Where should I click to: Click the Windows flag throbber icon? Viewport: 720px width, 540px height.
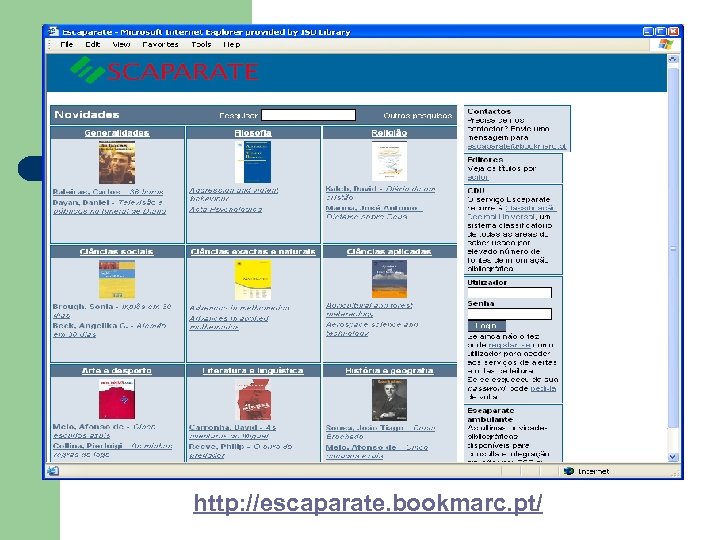pyautogui.click(x=665, y=45)
